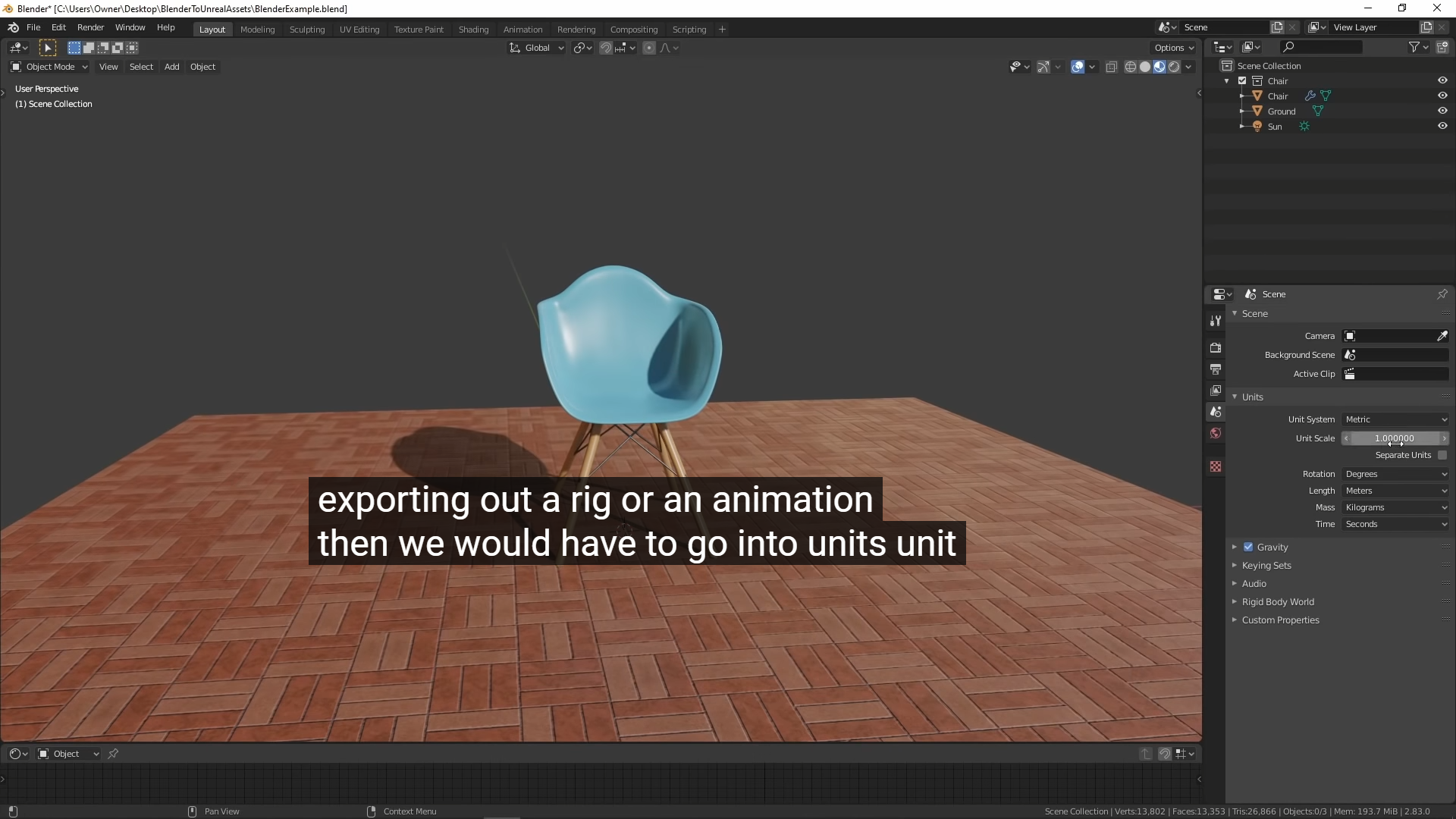Open the Tool settings wrench icon
Screen dimensions: 1456x819
pyautogui.click(x=1216, y=322)
